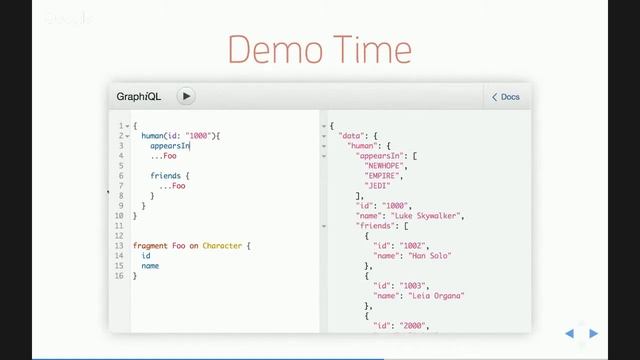The height and width of the screenshot is (360, 640).
Task: Click "EMPIRE" value in results
Action: point(382,176)
